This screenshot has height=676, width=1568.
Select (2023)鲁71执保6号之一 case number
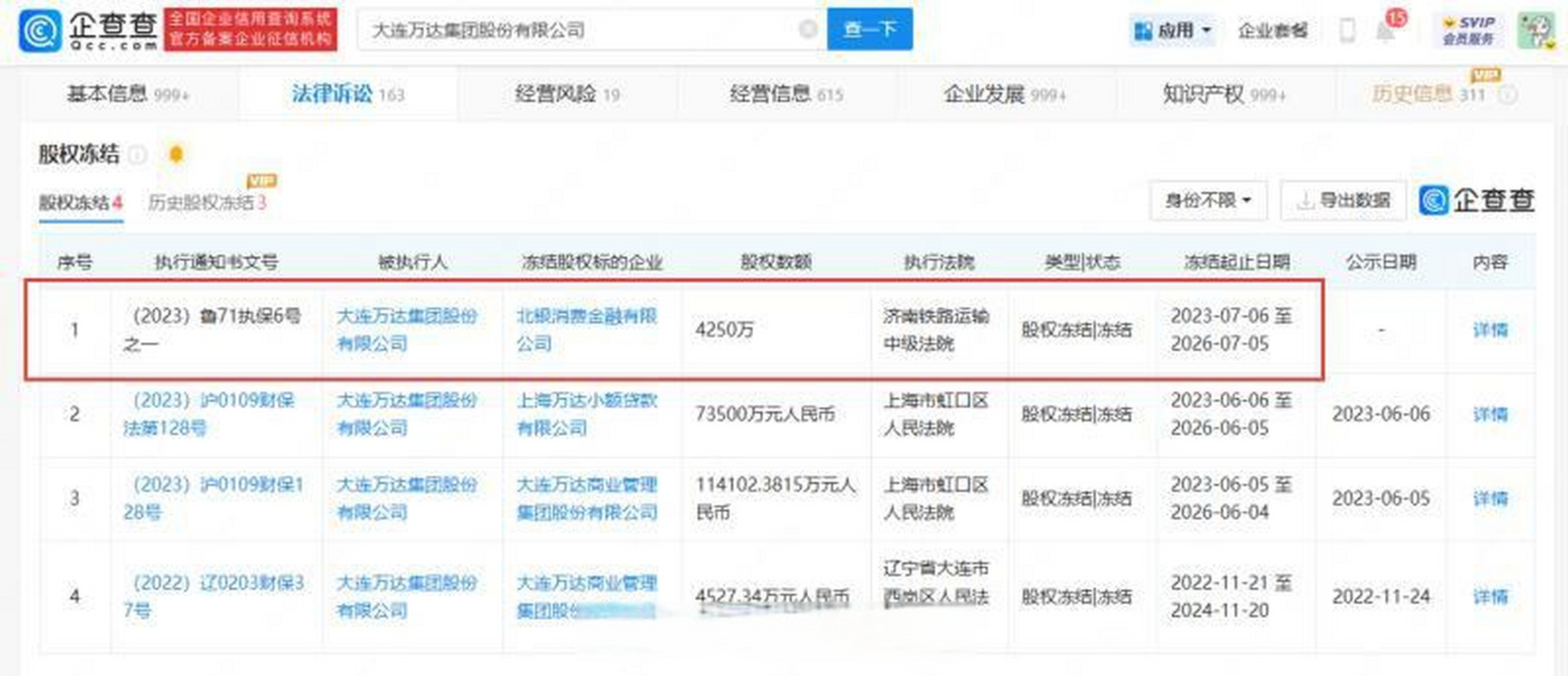pyautogui.click(x=212, y=329)
